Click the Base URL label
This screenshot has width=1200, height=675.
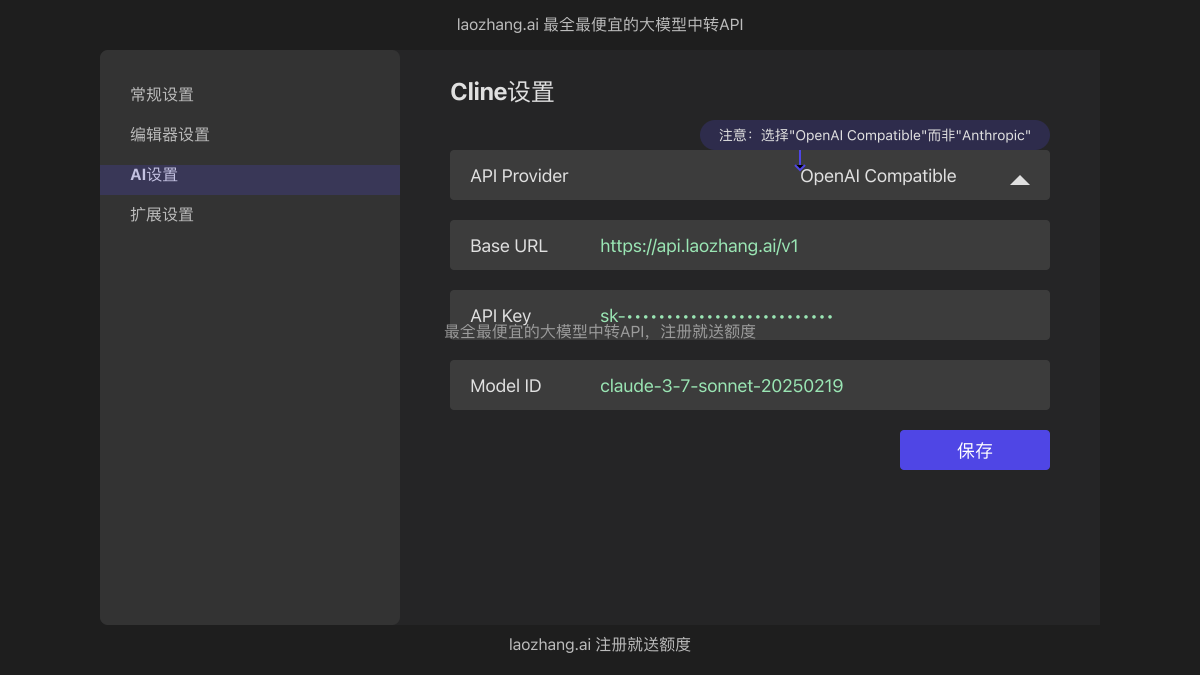[509, 246]
